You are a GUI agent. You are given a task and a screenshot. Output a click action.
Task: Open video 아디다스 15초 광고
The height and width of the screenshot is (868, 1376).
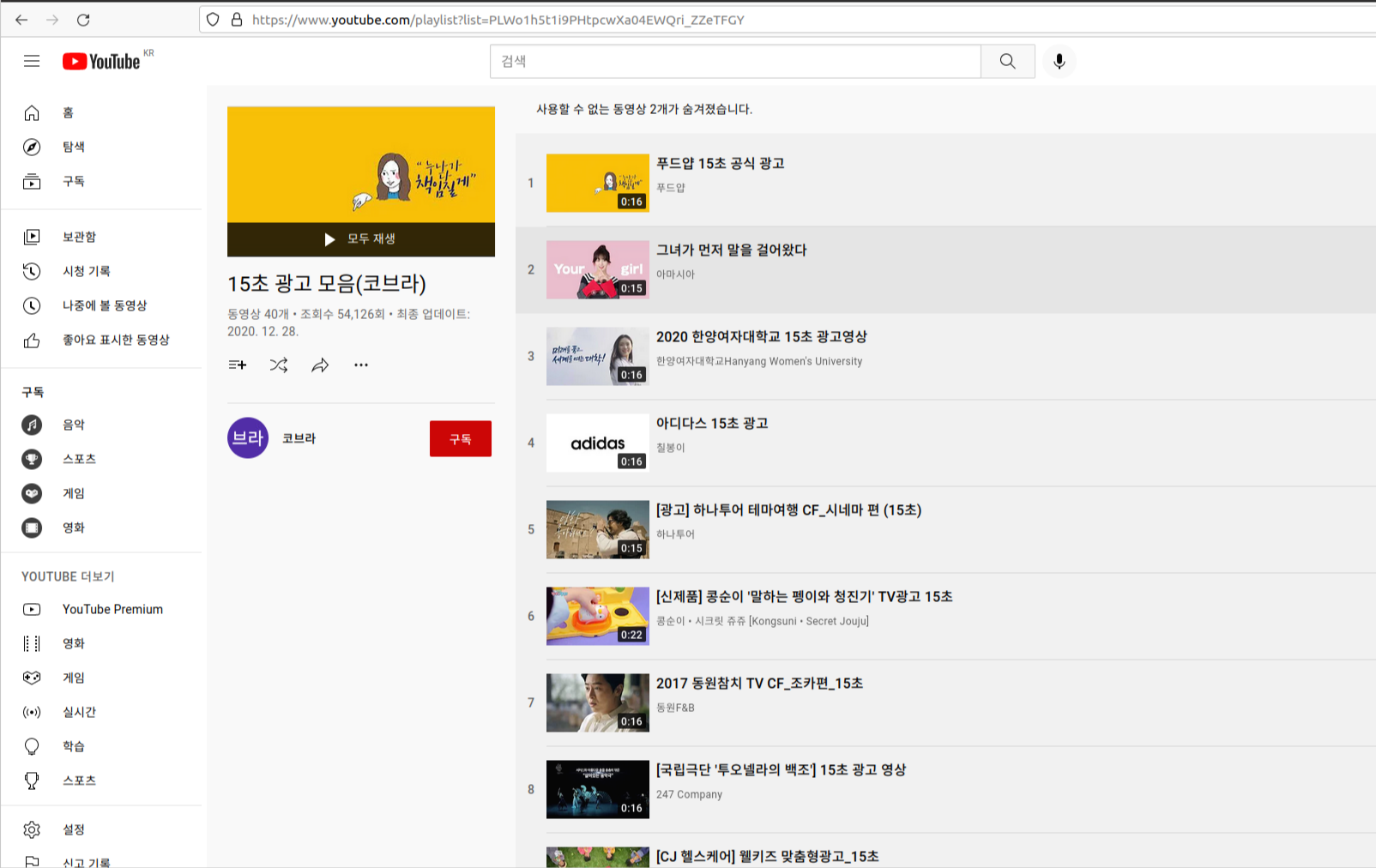coord(712,423)
